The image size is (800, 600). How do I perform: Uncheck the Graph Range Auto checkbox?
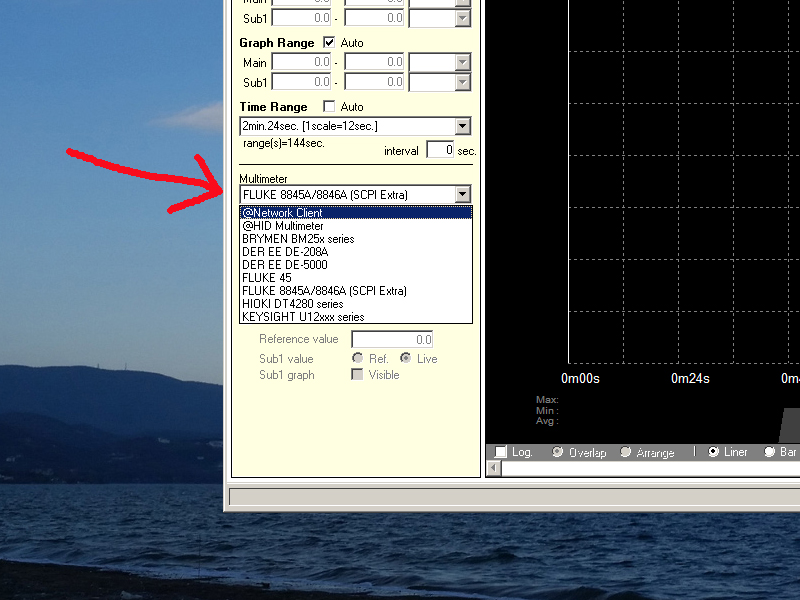point(329,42)
